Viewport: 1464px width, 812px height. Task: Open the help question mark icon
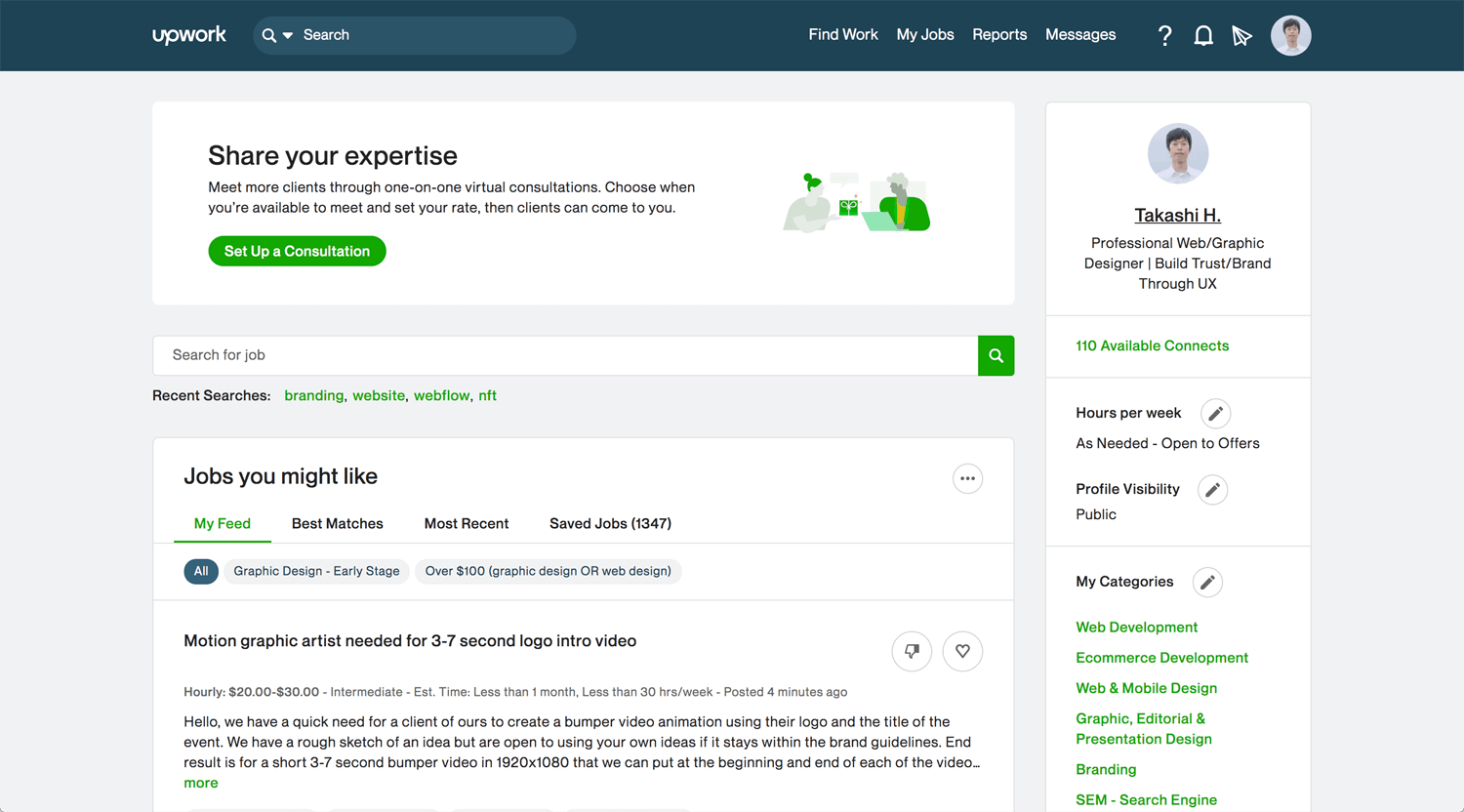(1164, 36)
